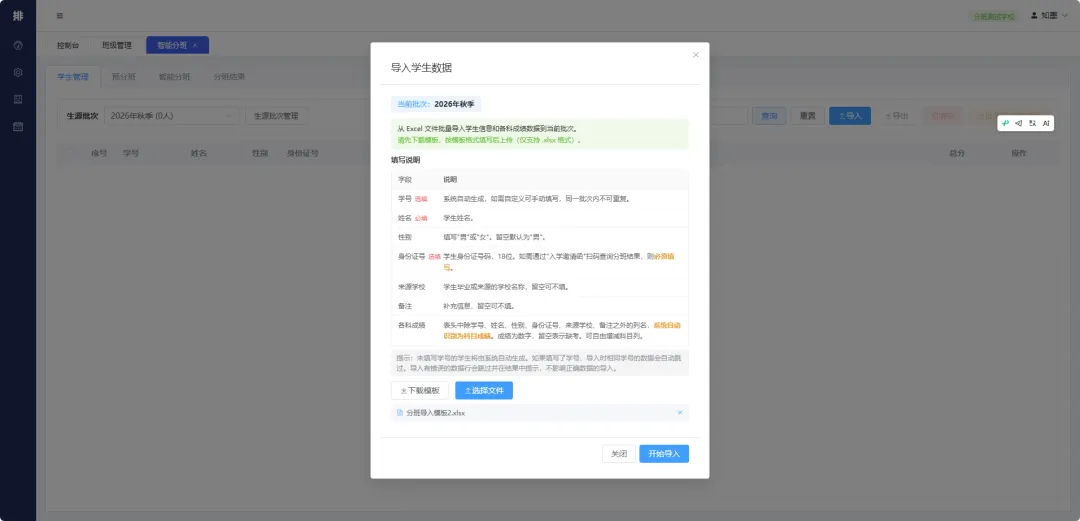Click the 下载模板 button
Screen dimensions: 1080x521
pos(419,391)
